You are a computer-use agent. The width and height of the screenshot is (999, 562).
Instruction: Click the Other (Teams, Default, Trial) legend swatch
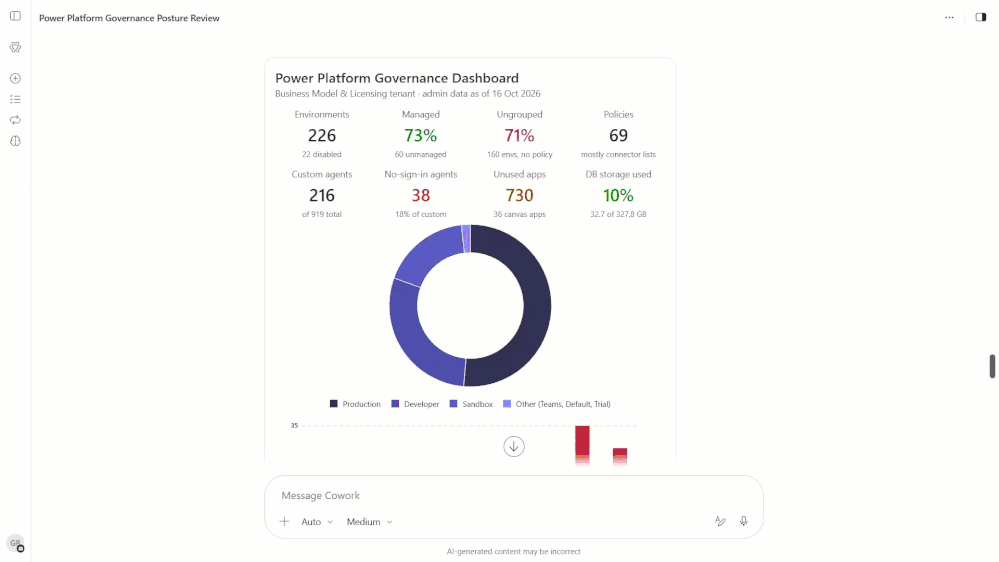507,404
